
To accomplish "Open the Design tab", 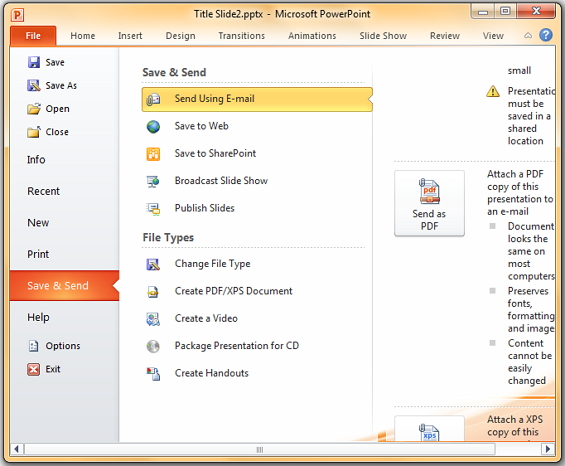I will pyautogui.click(x=181, y=36).
